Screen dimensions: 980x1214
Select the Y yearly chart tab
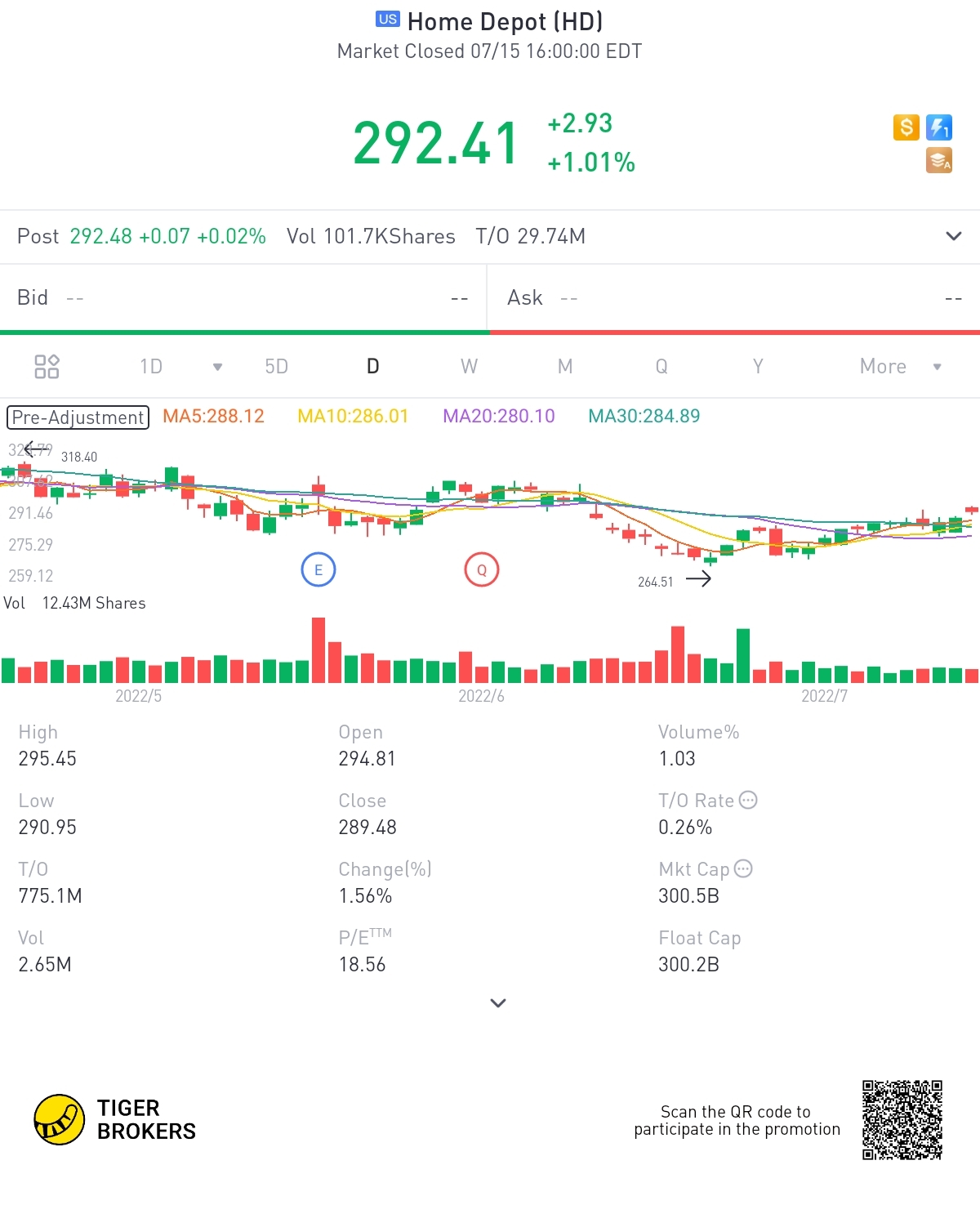758,366
